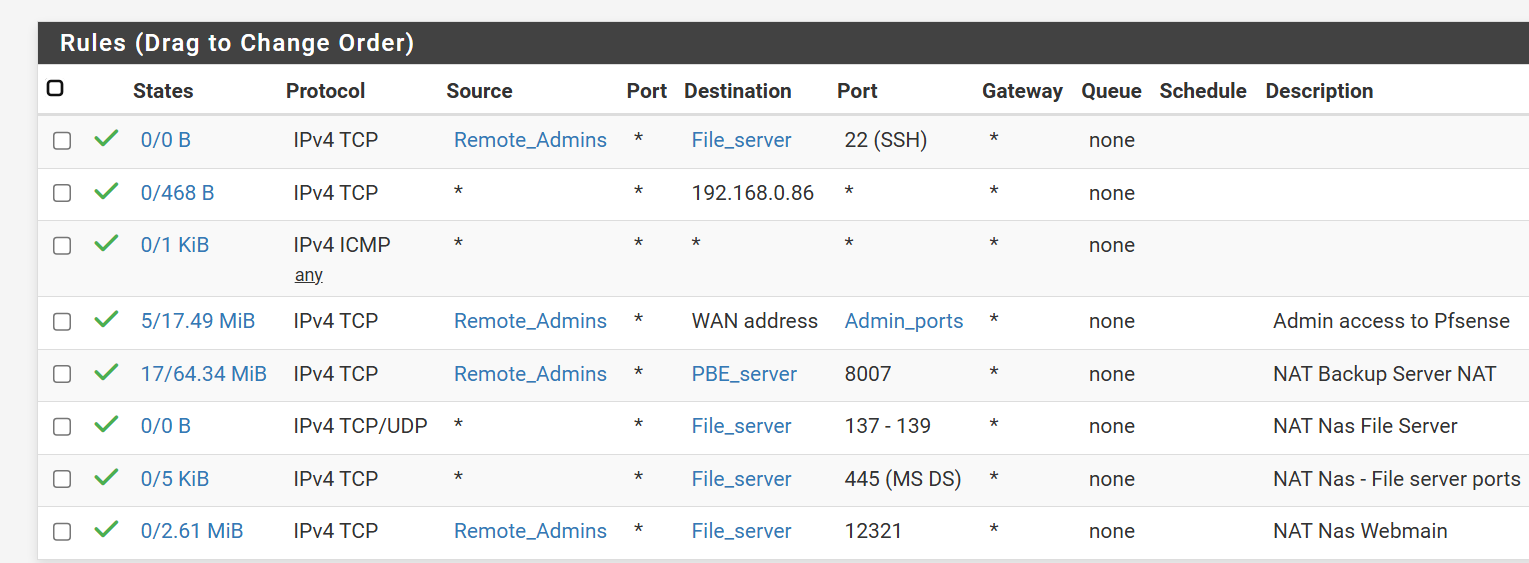This screenshot has height=563, width=1529.
Task: Open the 5/17.49 MiB states link
Action: tap(198, 321)
